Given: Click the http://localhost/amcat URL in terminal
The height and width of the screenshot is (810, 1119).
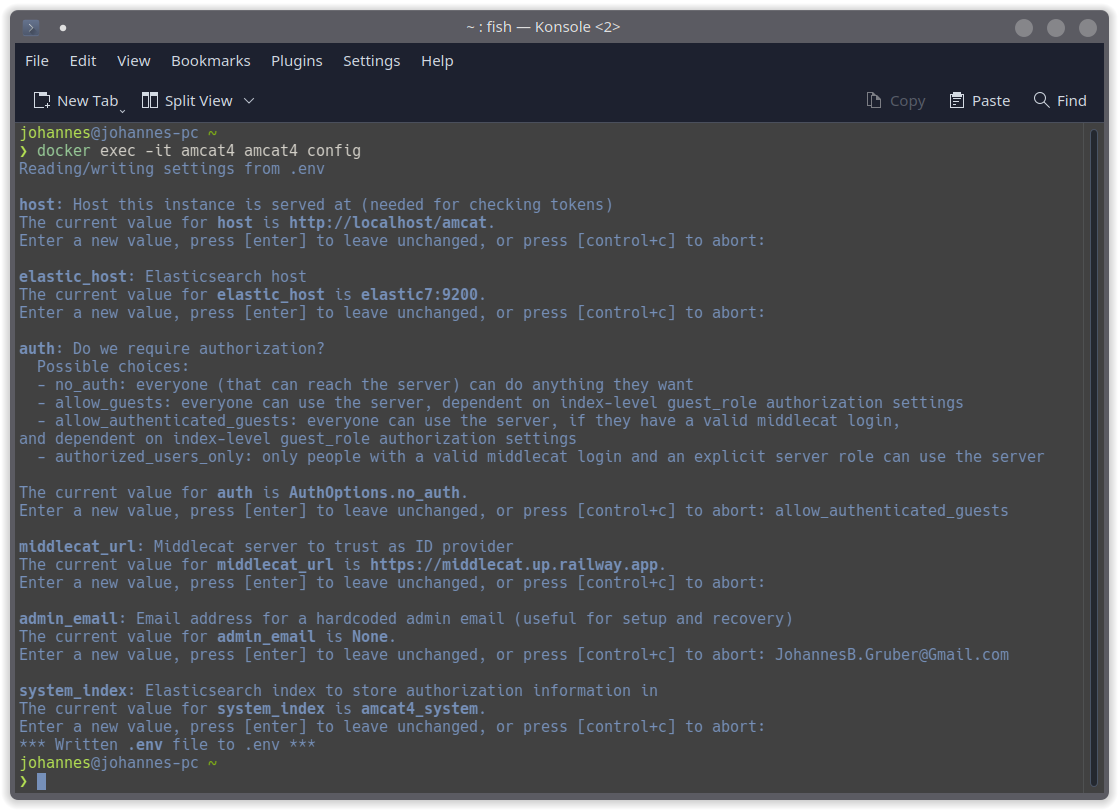Looking at the screenshot, I should (387, 223).
